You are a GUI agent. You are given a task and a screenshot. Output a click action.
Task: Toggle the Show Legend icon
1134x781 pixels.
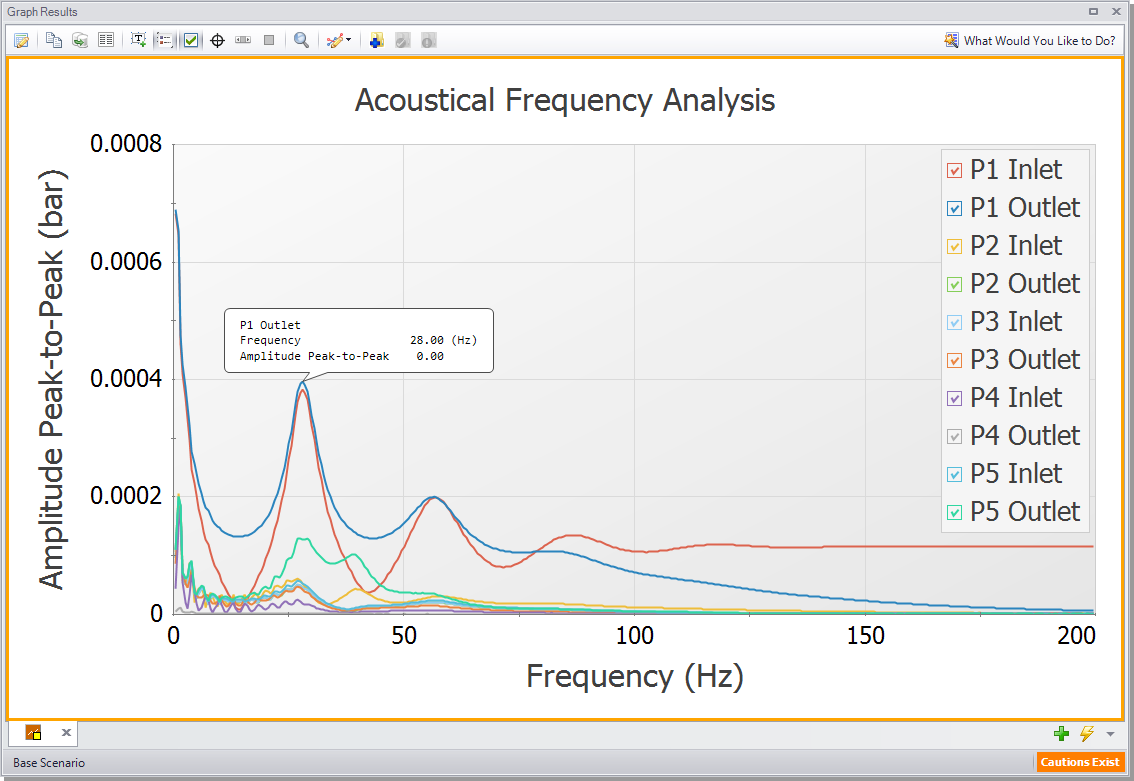[164, 40]
